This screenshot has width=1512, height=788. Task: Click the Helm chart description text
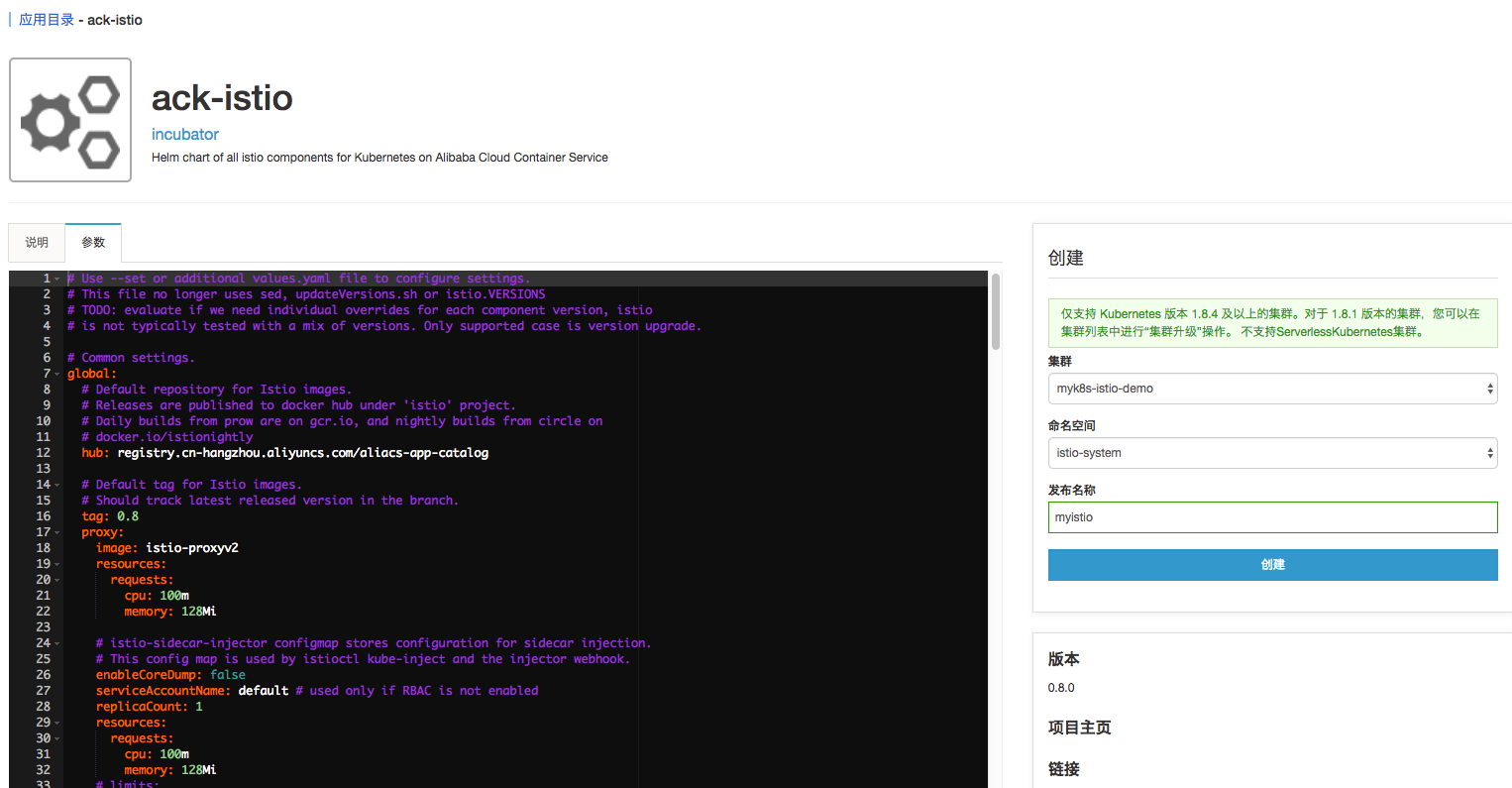(x=379, y=158)
